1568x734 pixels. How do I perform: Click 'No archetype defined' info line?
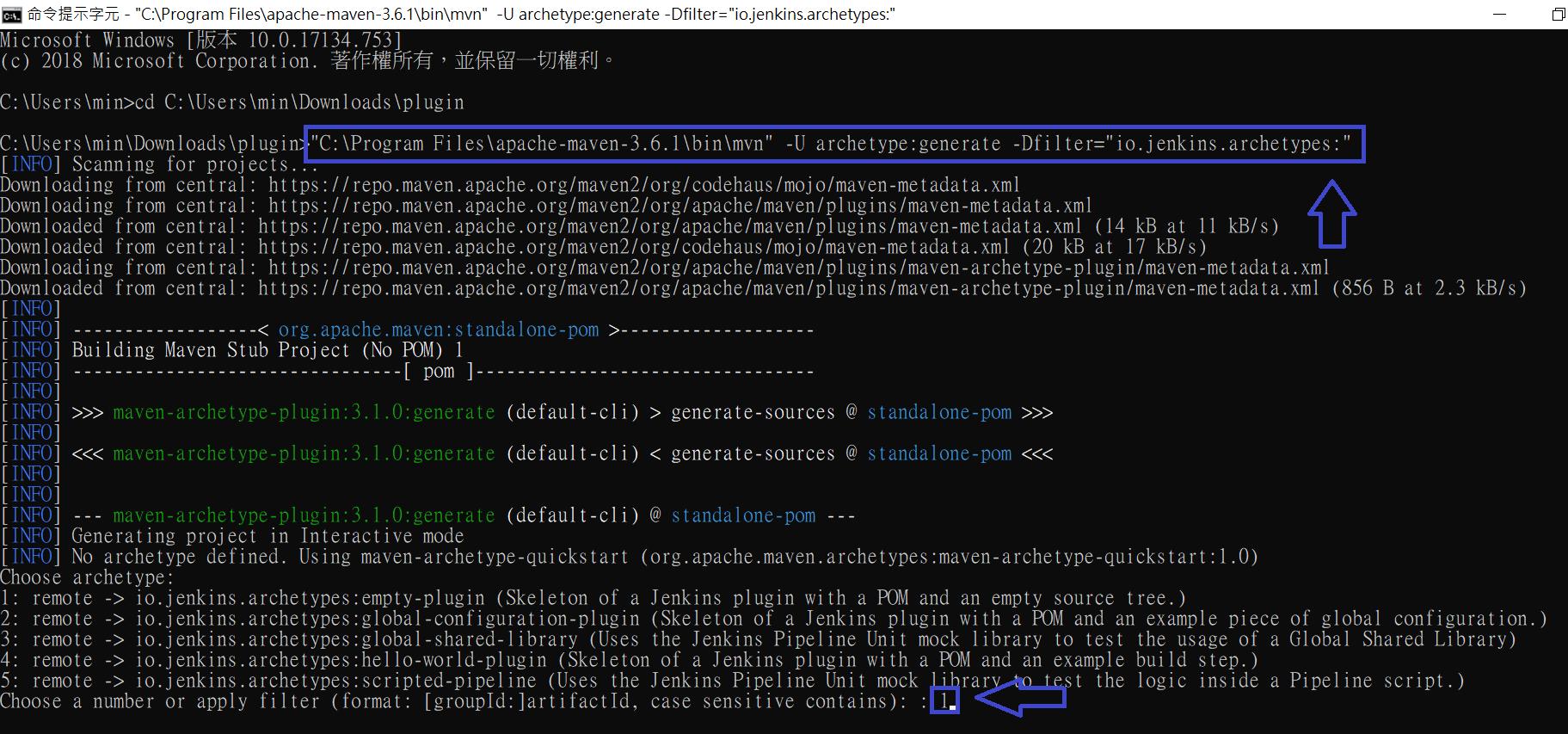629,557
